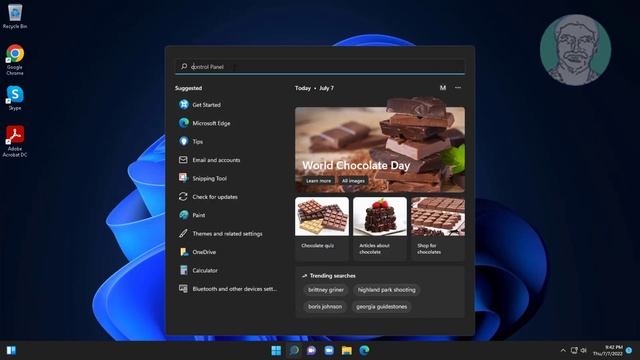640x360 pixels.
Task: Open the Skype desktop shortcut
Action: click(15, 98)
